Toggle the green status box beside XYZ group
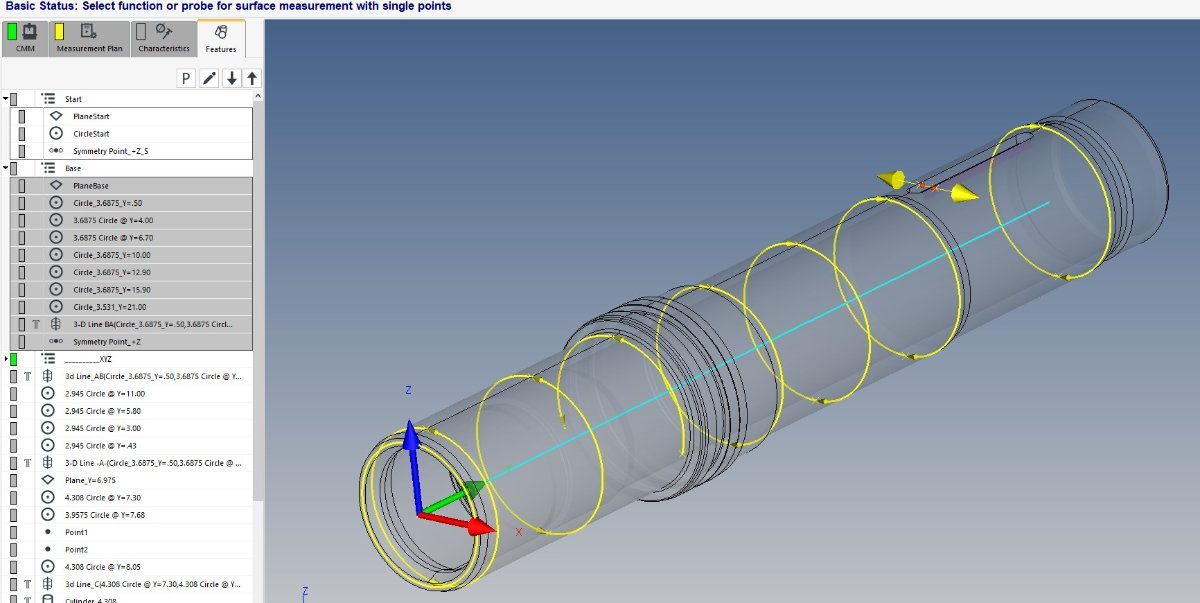This screenshot has width=1200, height=603. click(x=14, y=358)
